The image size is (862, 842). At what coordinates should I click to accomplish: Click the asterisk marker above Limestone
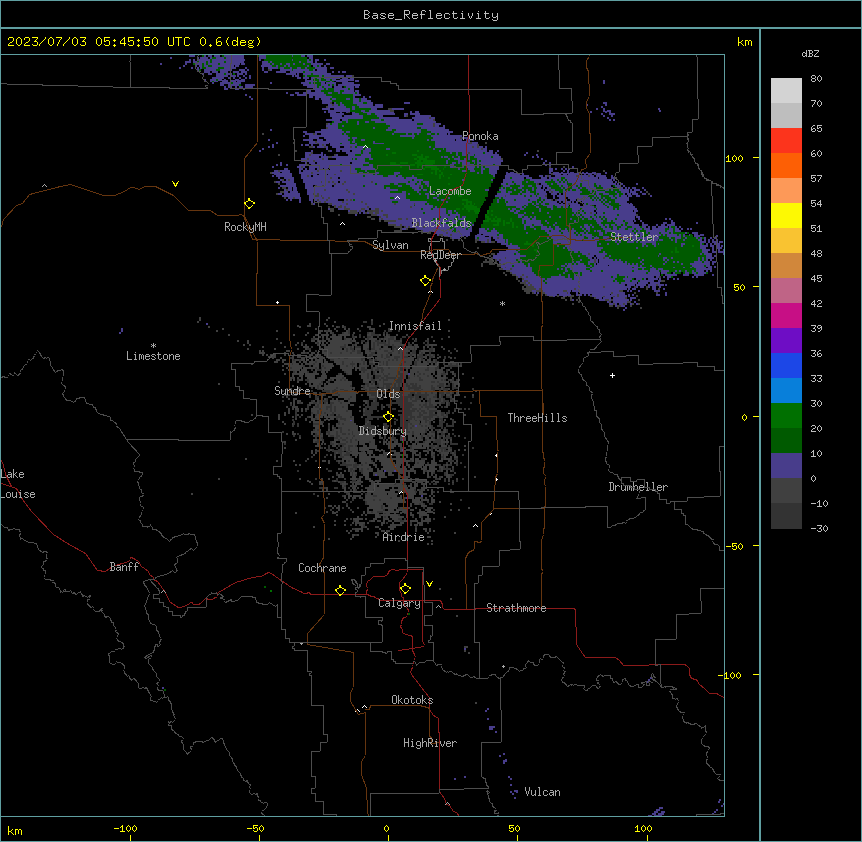click(153, 346)
